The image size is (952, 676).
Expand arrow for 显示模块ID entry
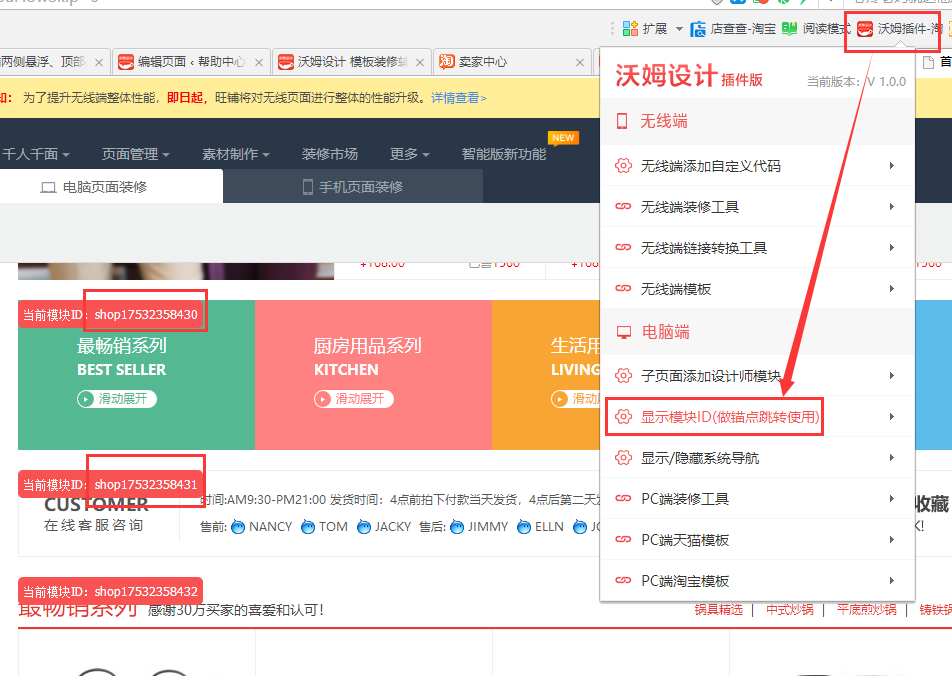tap(892, 417)
